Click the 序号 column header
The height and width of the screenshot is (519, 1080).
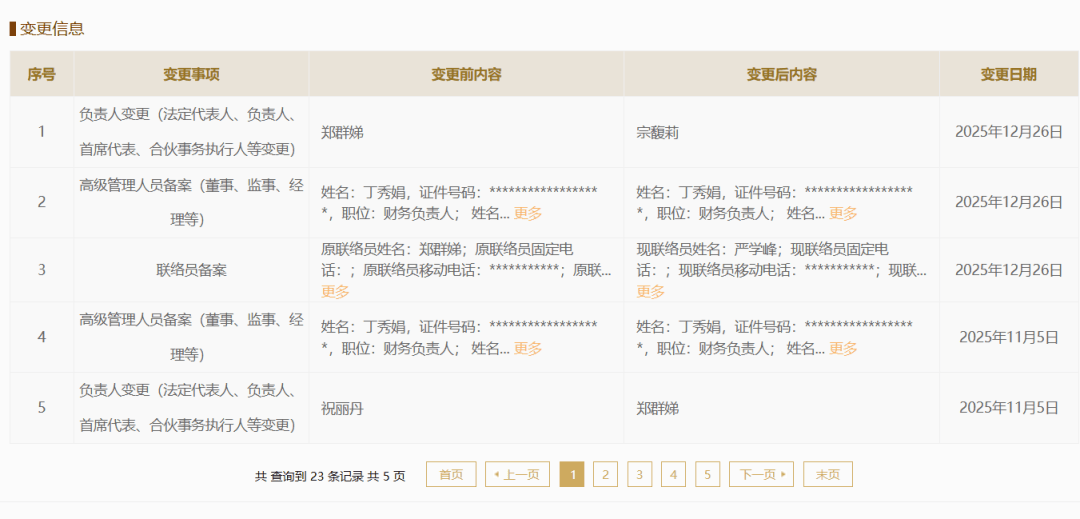pos(41,74)
